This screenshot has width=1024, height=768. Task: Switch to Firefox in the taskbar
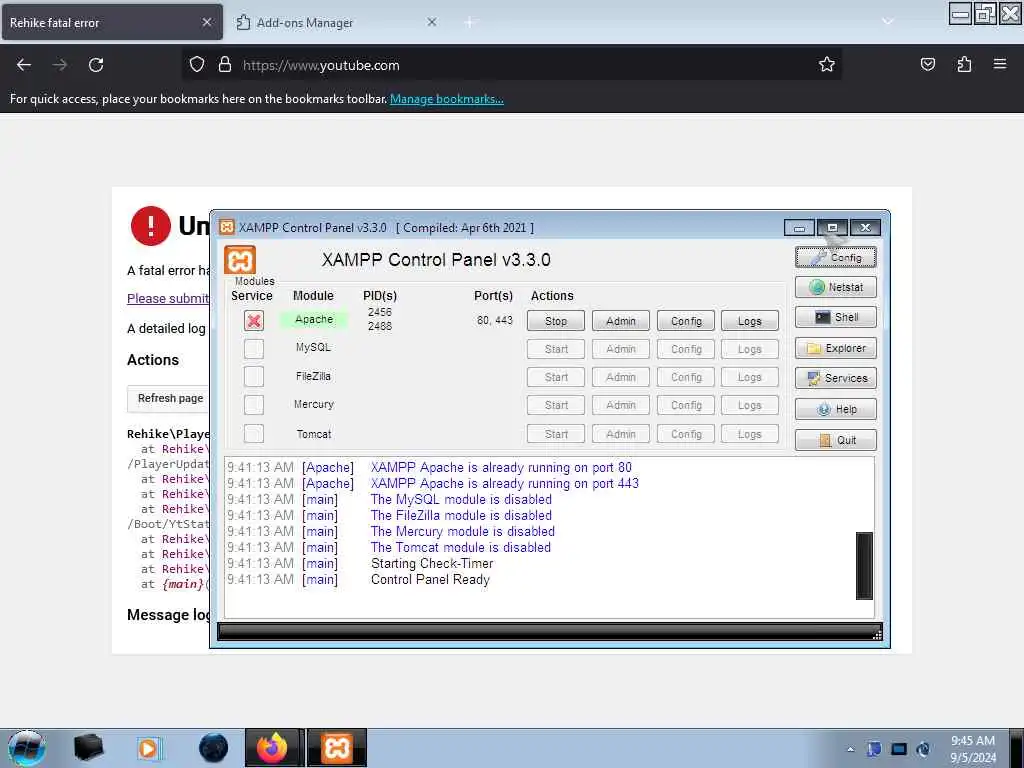point(273,748)
